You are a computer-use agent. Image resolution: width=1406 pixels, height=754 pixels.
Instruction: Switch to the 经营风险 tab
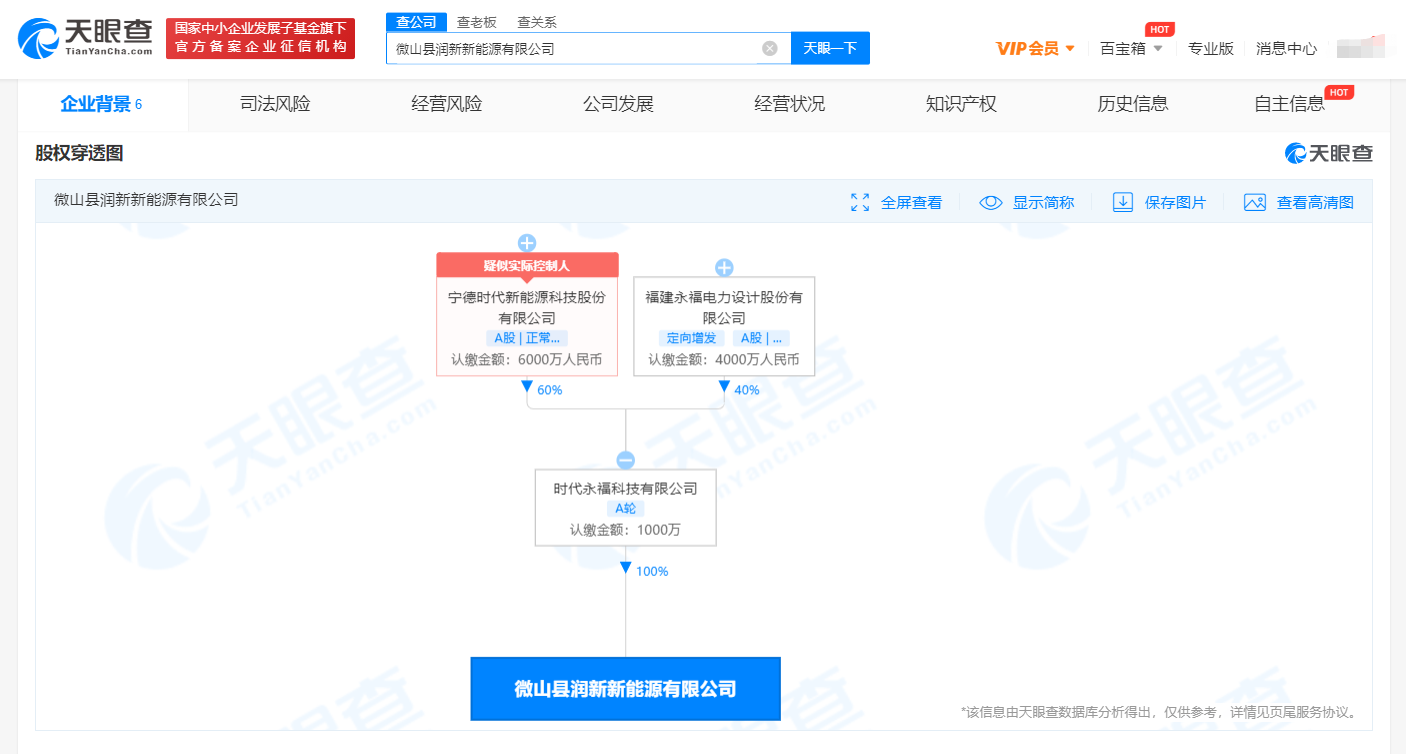click(x=447, y=104)
